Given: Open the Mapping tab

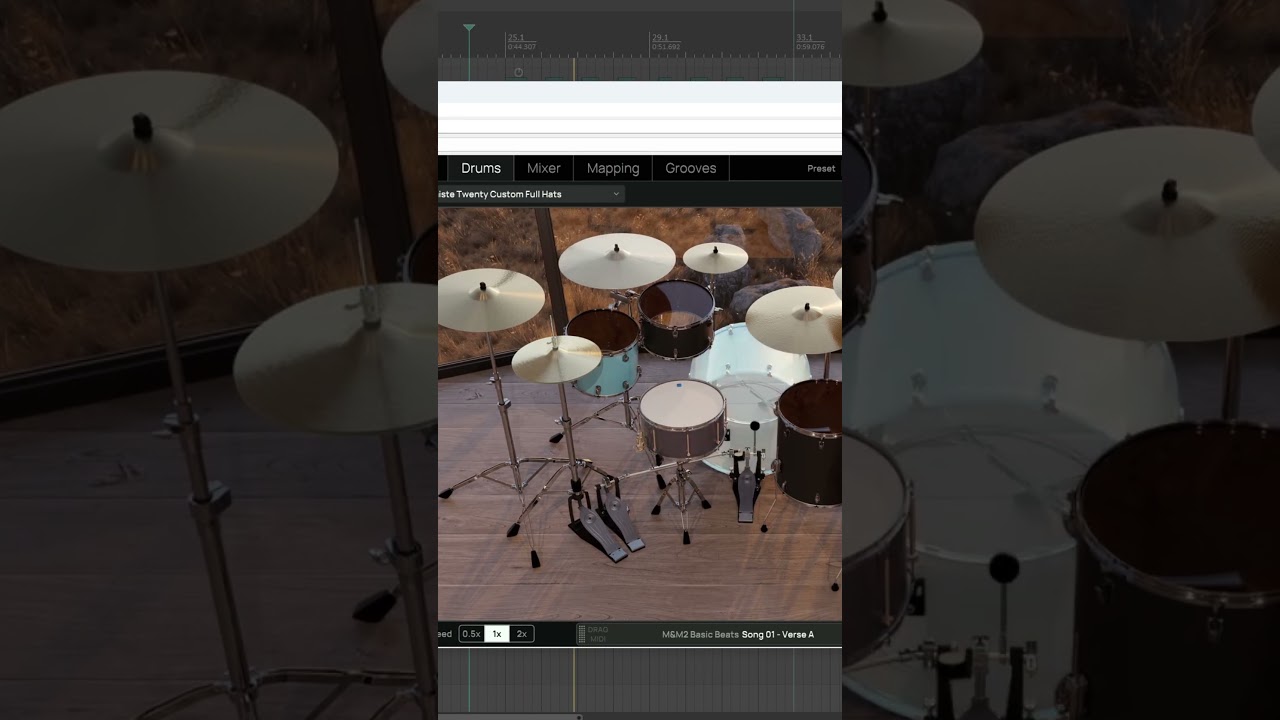Looking at the screenshot, I should pos(613,168).
